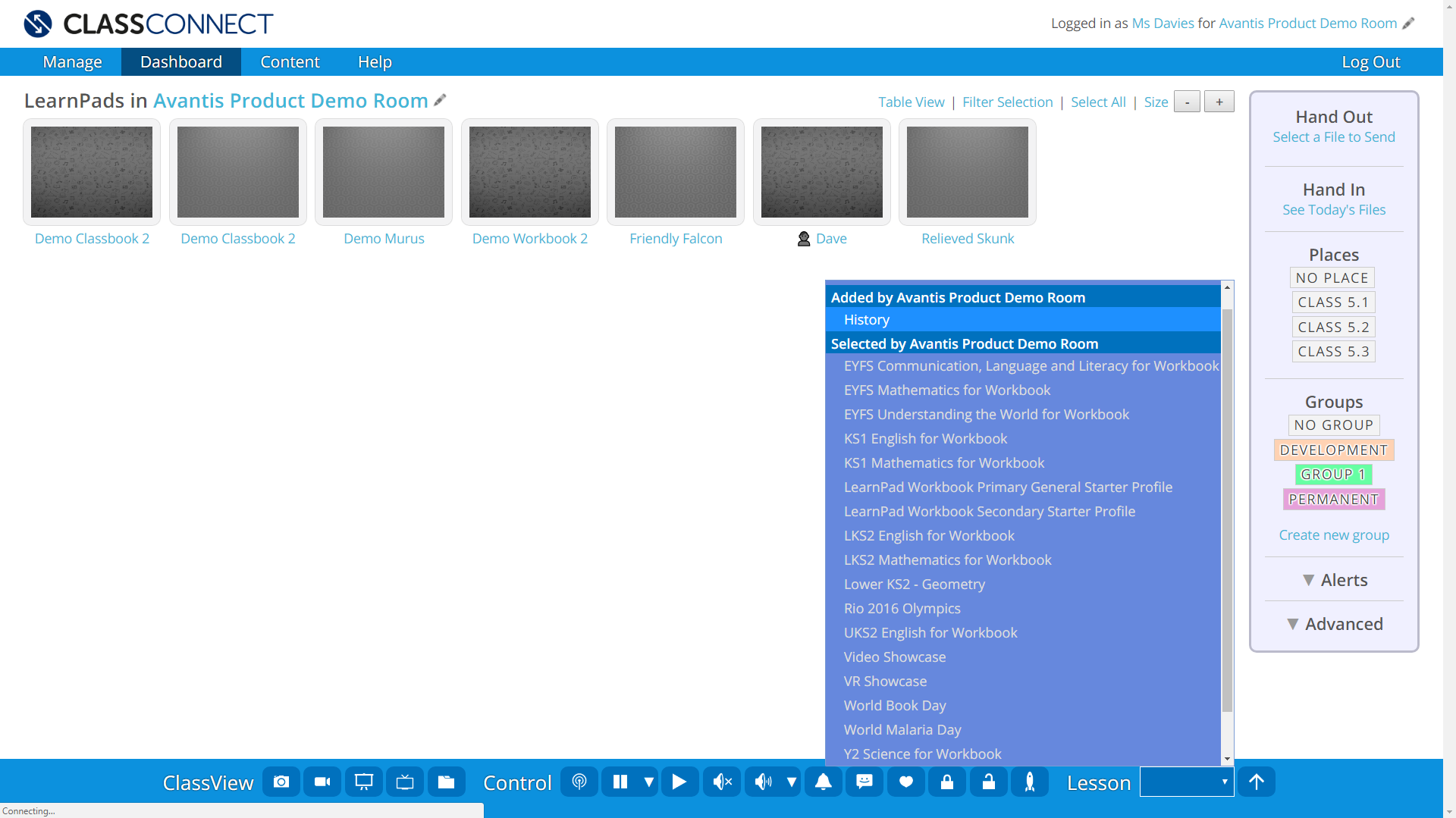
Task: Click the Dave device name link
Action: tap(831, 239)
